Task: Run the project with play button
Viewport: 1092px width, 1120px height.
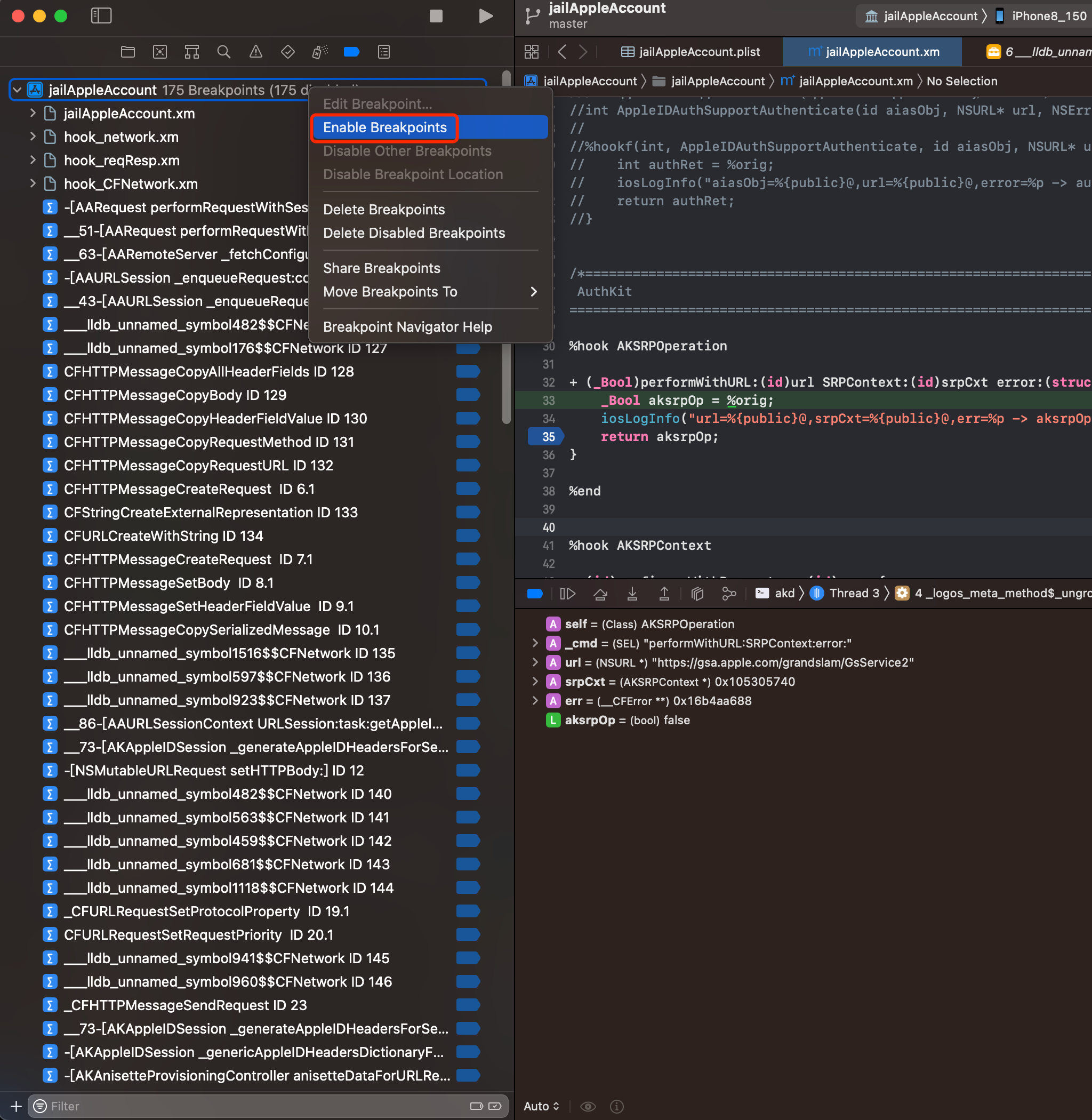Action: click(x=485, y=15)
